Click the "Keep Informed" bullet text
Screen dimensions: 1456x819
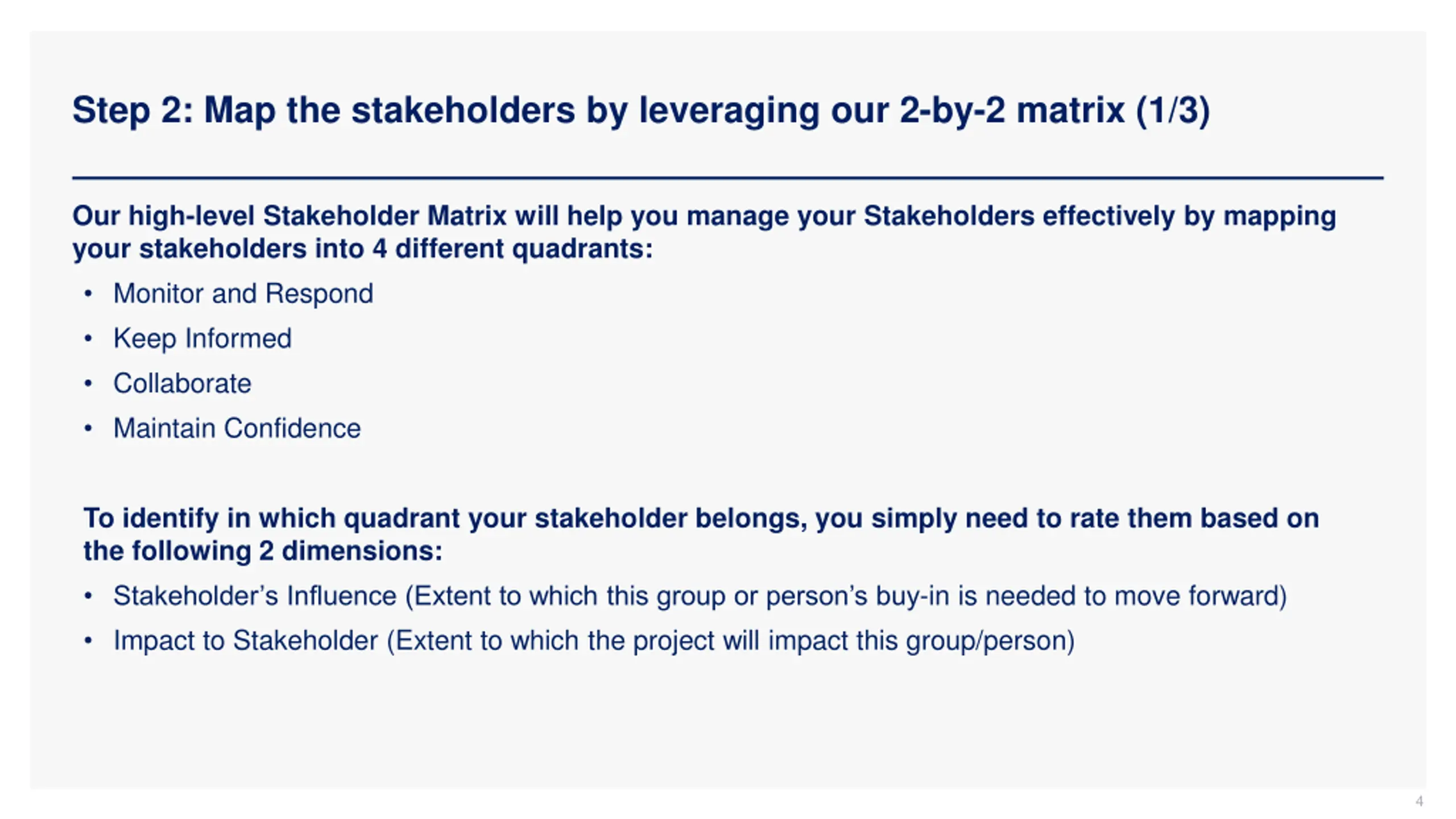(x=202, y=338)
